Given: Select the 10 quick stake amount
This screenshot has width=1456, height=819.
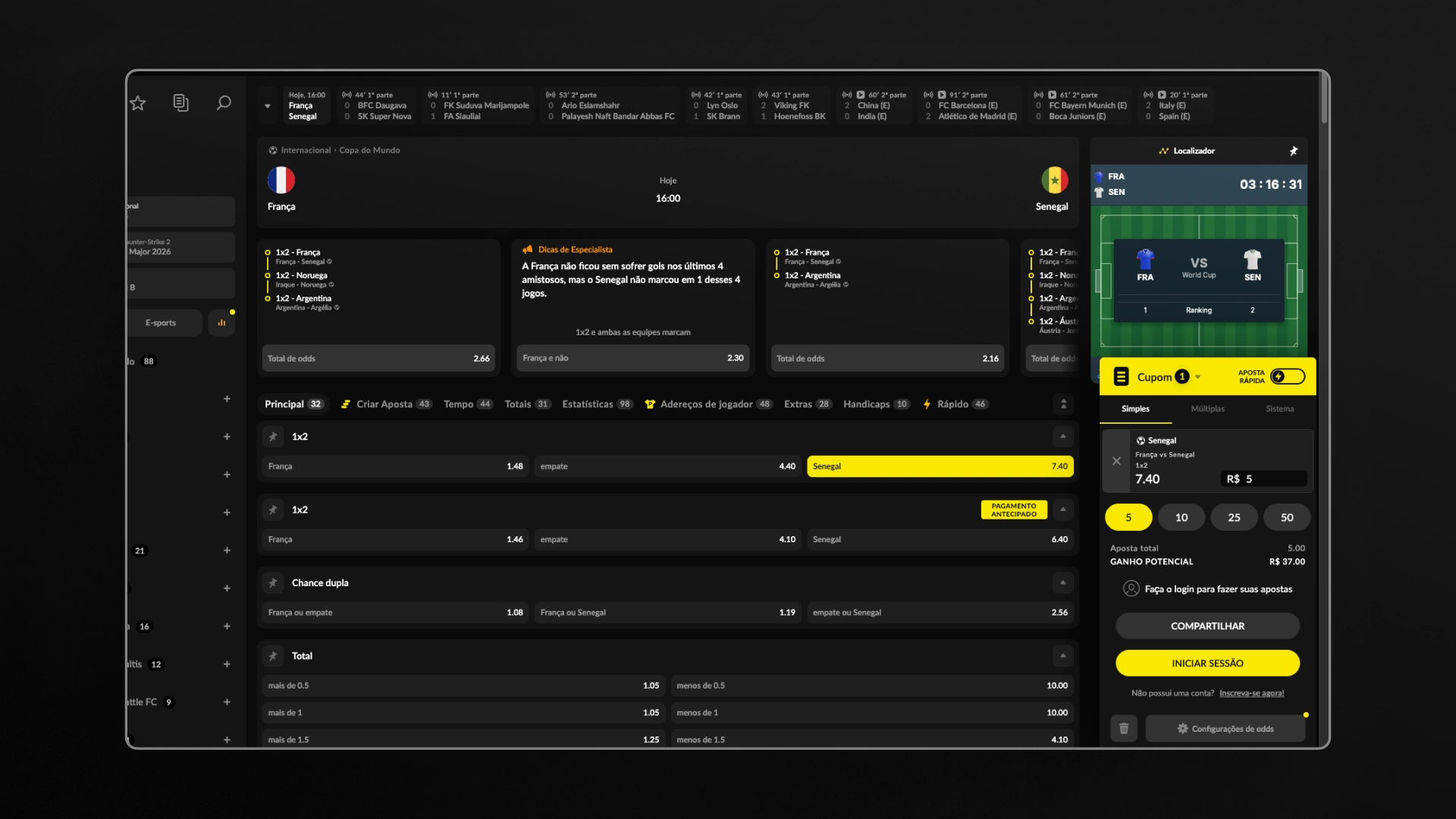Looking at the screenshot, I should [1181, 517].
